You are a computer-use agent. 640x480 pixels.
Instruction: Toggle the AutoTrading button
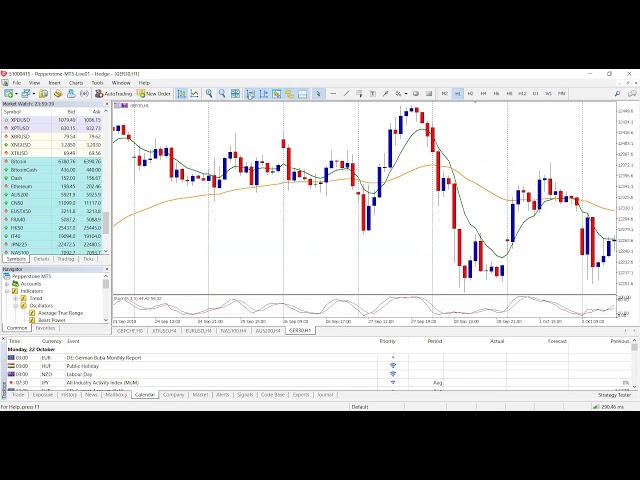(x=118, y=93)
